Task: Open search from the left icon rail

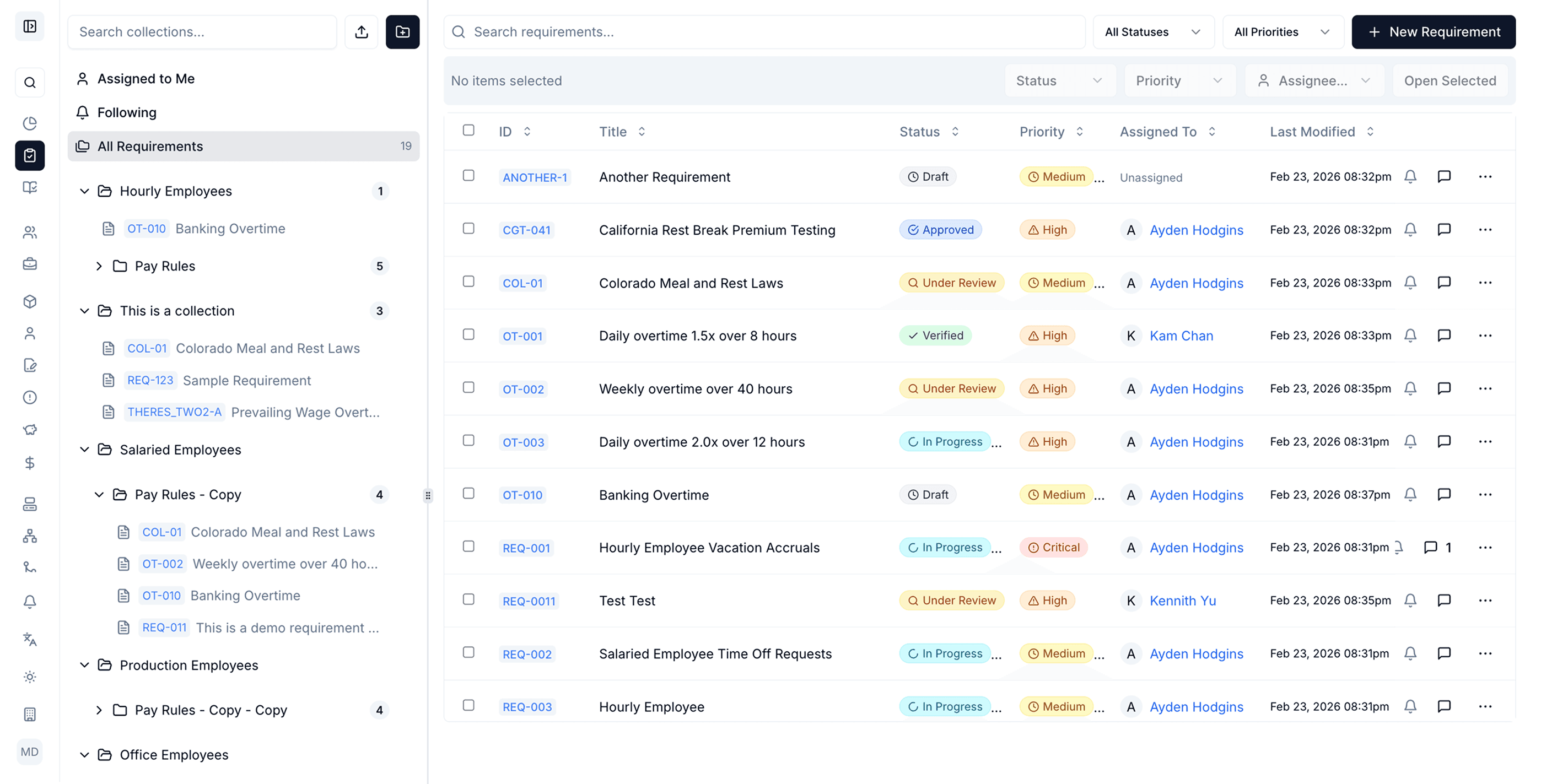Action: tap(30, 82)
